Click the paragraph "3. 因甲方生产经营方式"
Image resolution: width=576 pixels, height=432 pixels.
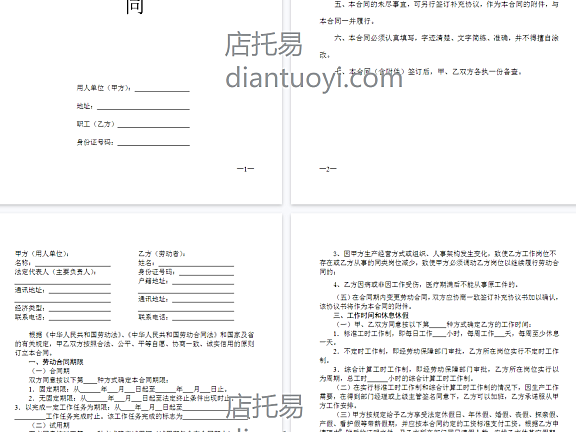[439, 263]
